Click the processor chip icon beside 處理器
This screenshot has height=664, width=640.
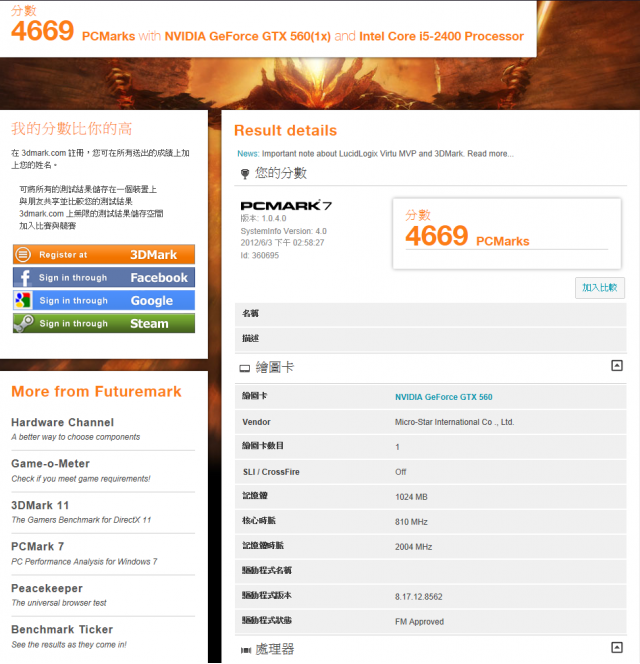pyautogui.click(x=246, y=650)
